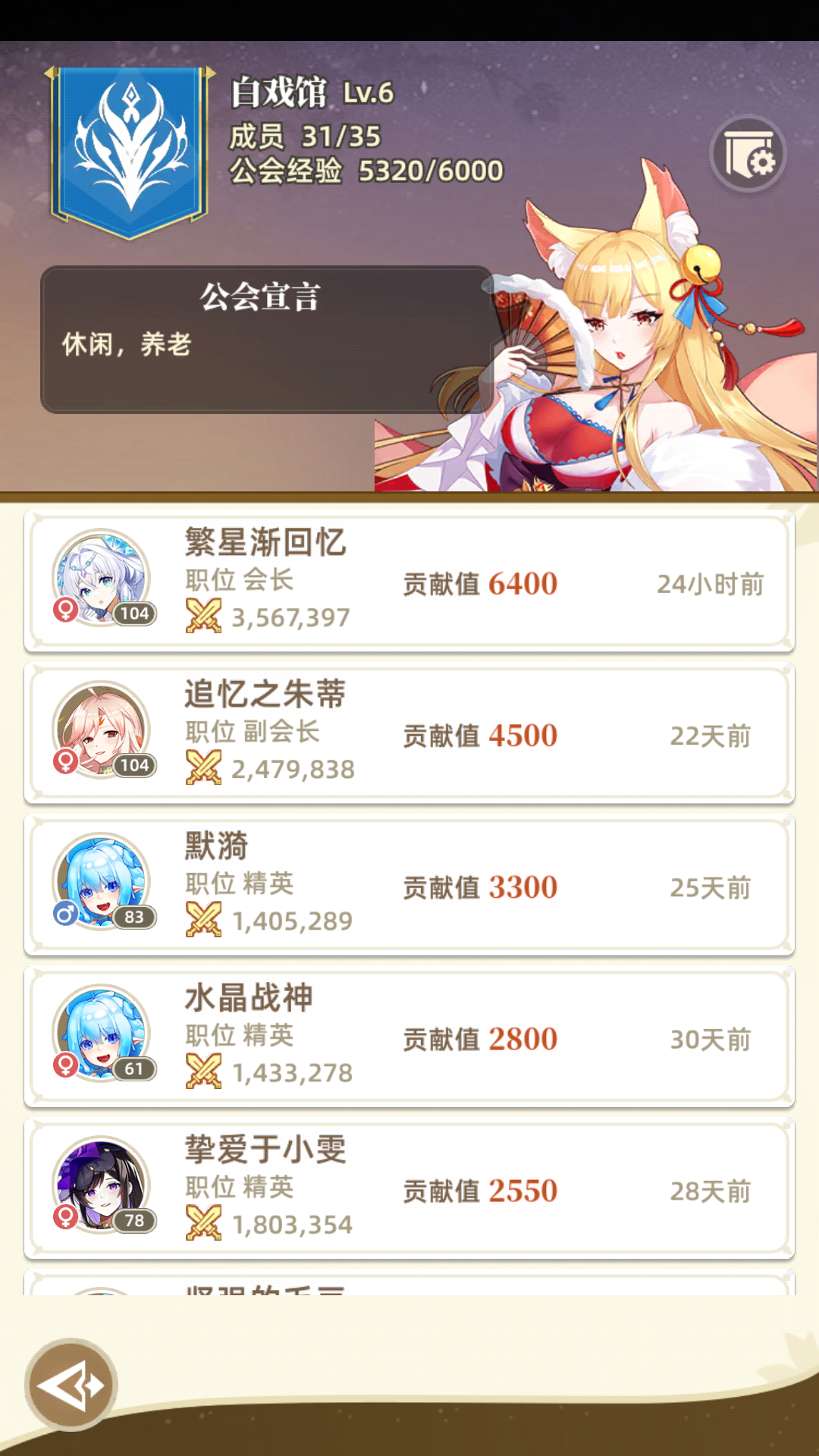819x1456 pixels.
Task: Open 繁星渐回忆 avatar portrait
Action: pos(101,578)
